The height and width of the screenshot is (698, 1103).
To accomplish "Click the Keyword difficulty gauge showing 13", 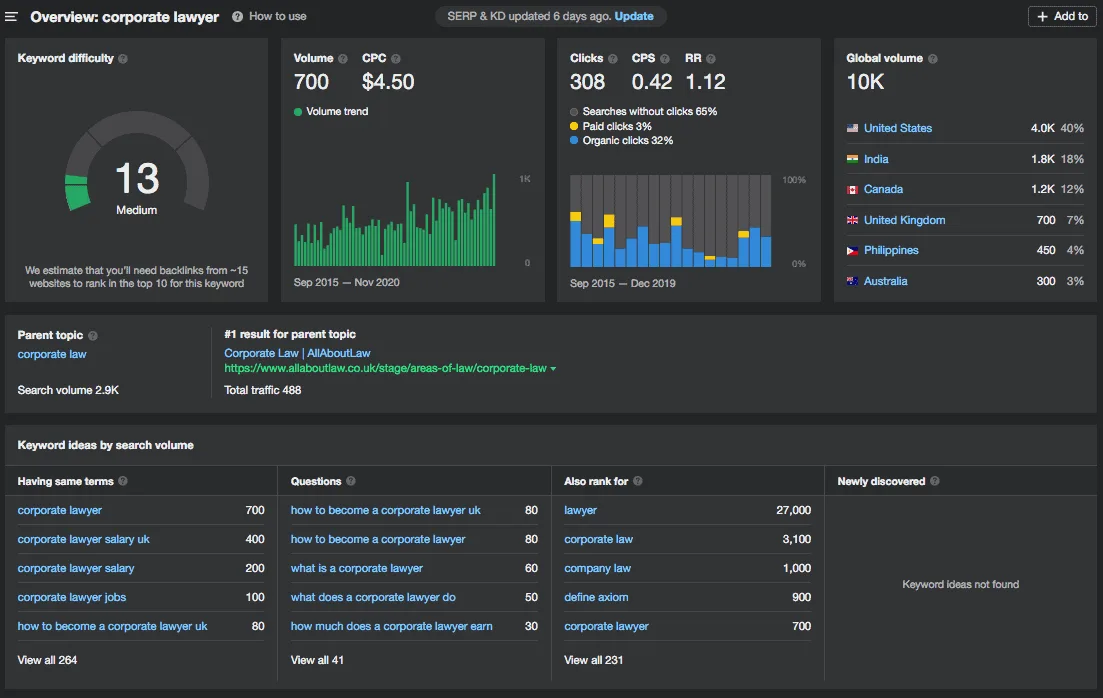I will (x=136, y=162).
